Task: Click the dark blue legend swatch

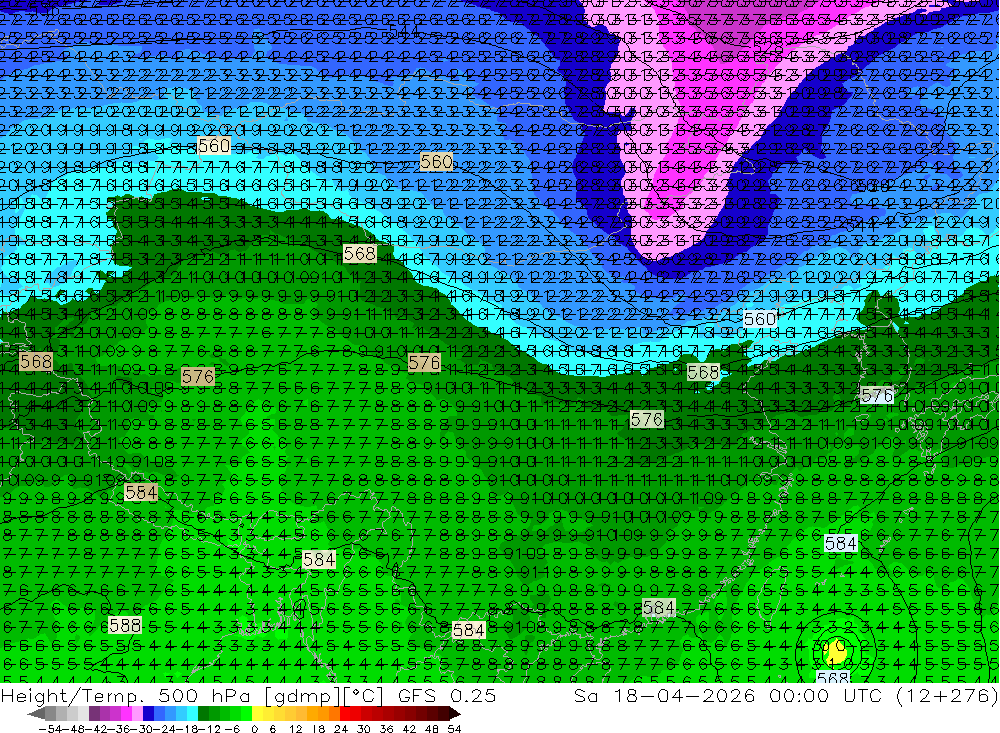Action: 149,714
